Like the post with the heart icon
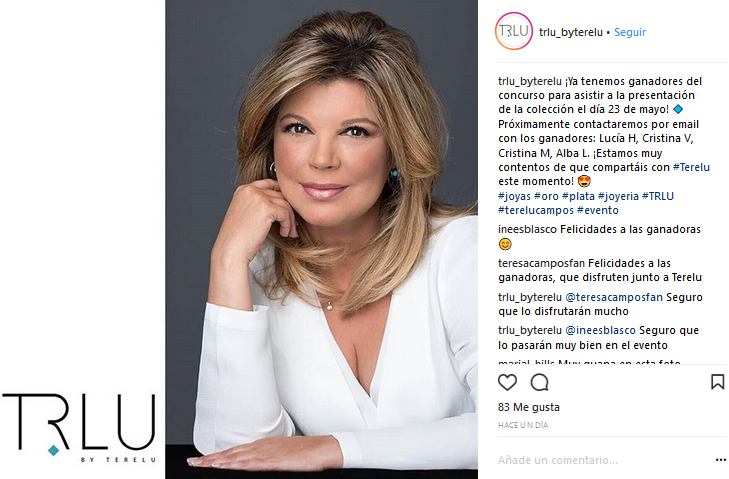Image resolution: width=729 pixels, height=479 pixels. coord(507,382)
